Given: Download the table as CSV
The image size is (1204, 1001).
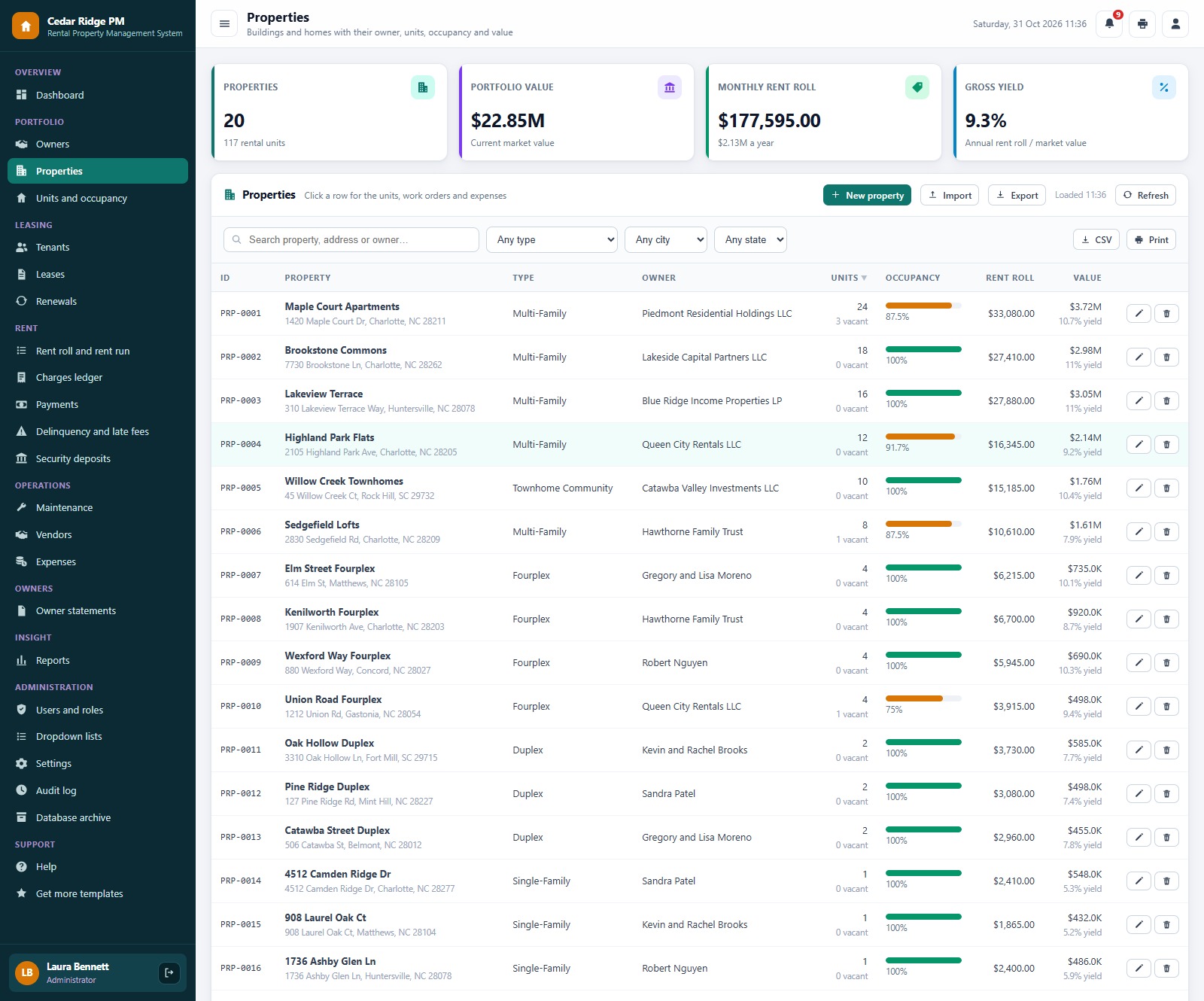Looking at the screenshot, I should pos(1096,240).
